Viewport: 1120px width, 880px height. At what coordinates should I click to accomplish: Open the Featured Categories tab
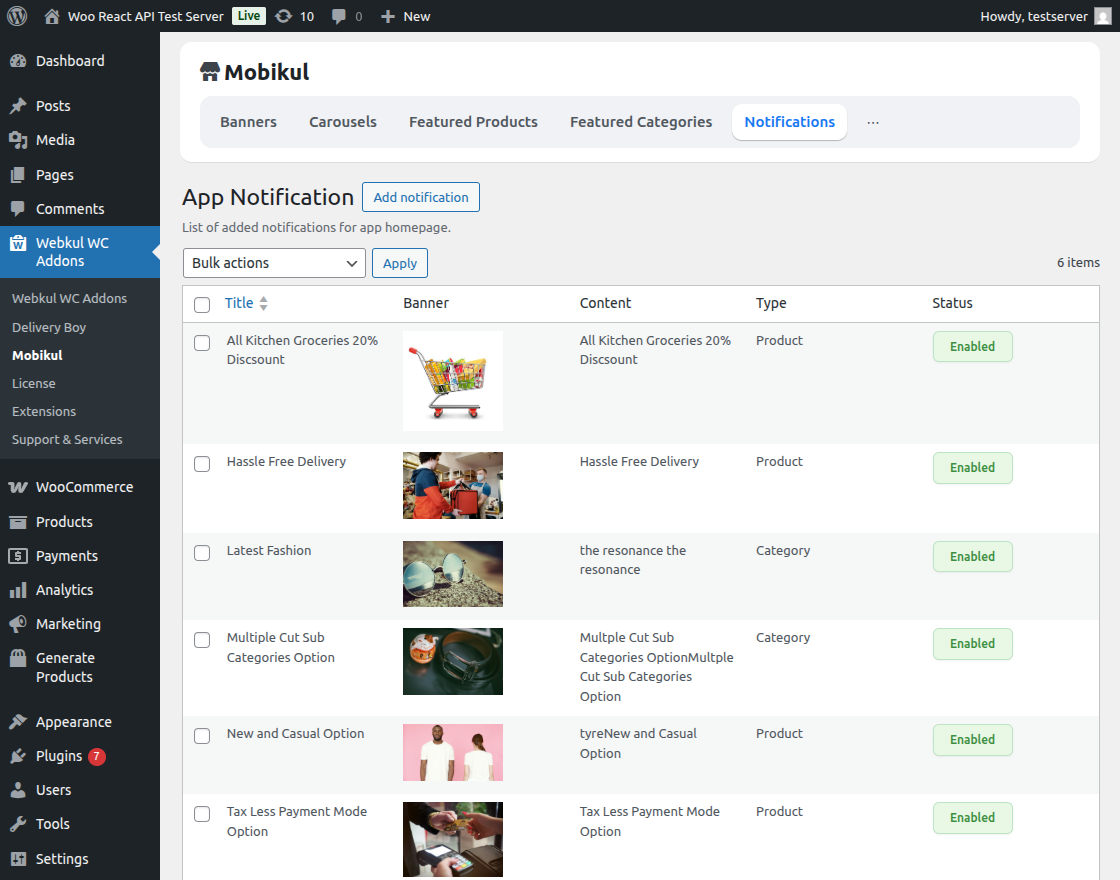click(640, 121)
